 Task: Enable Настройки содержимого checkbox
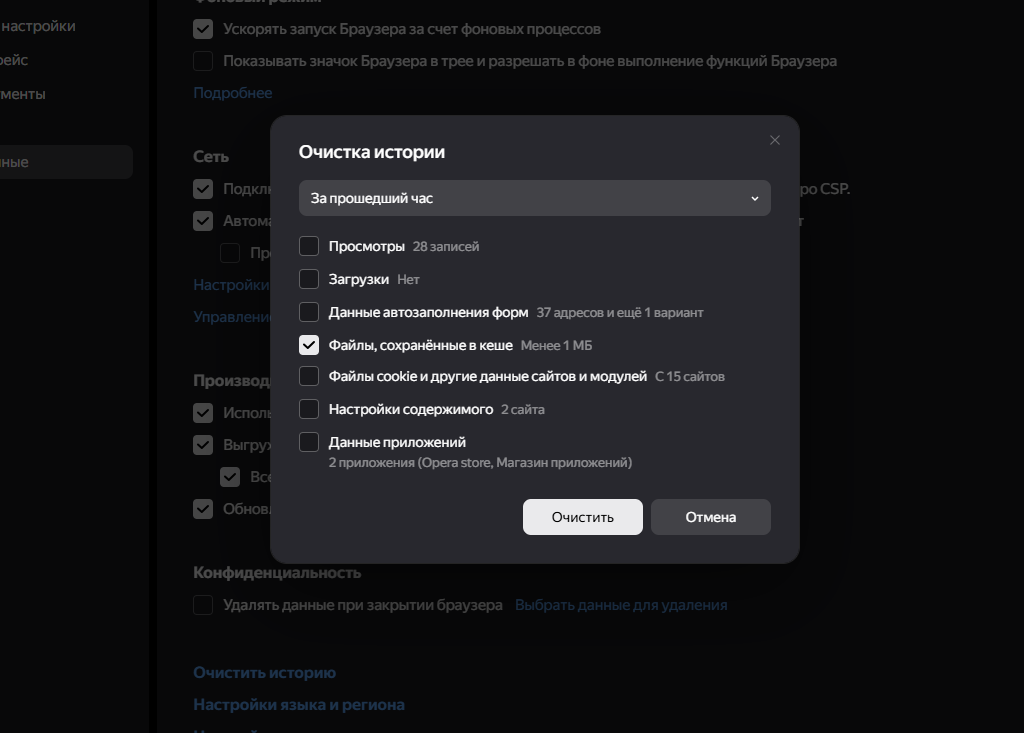[x=309, y=409]
